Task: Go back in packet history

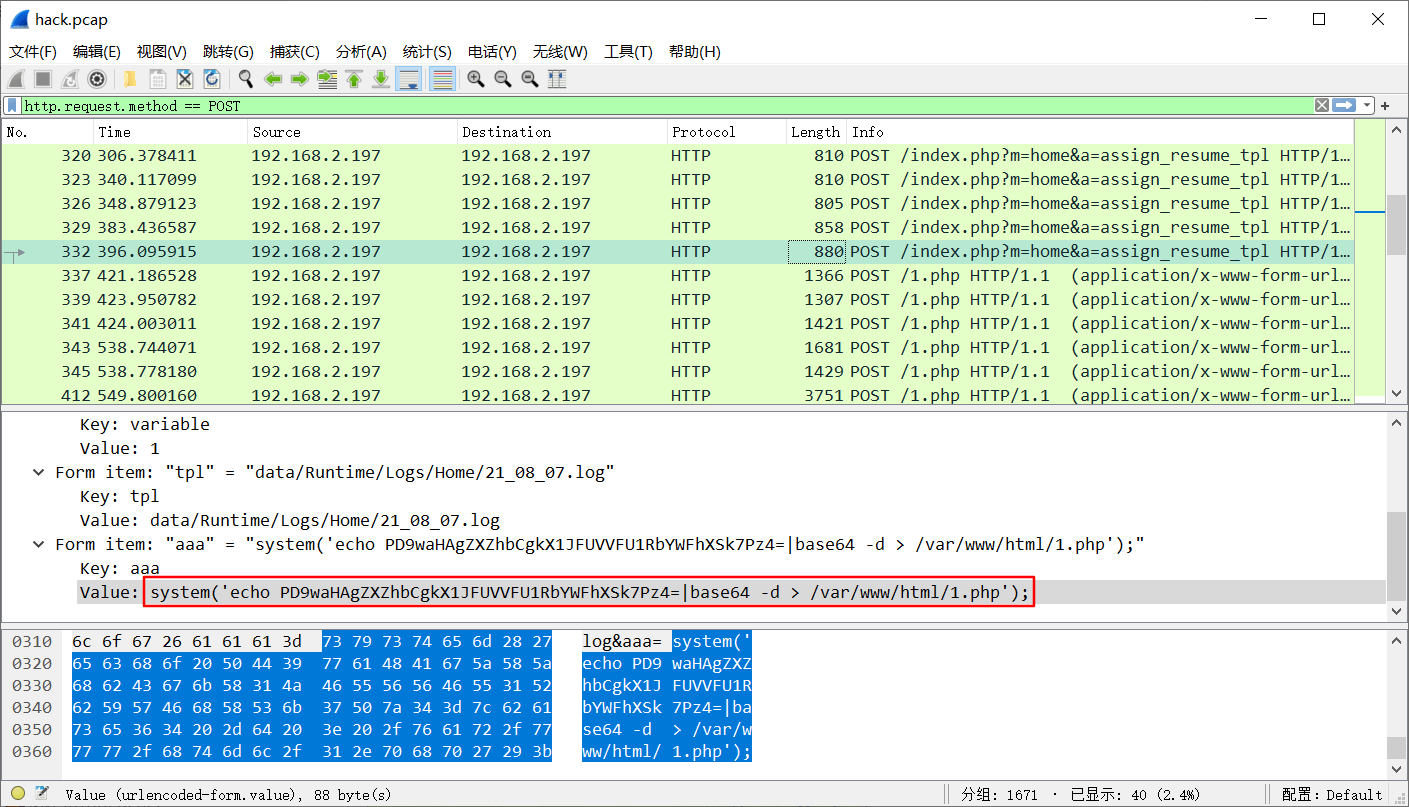Action: pyautogui.click(x=272, y=79)
